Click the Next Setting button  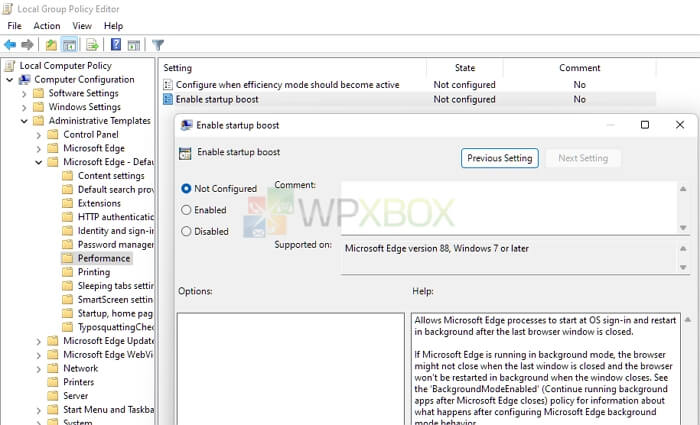(x=583, y=158)
